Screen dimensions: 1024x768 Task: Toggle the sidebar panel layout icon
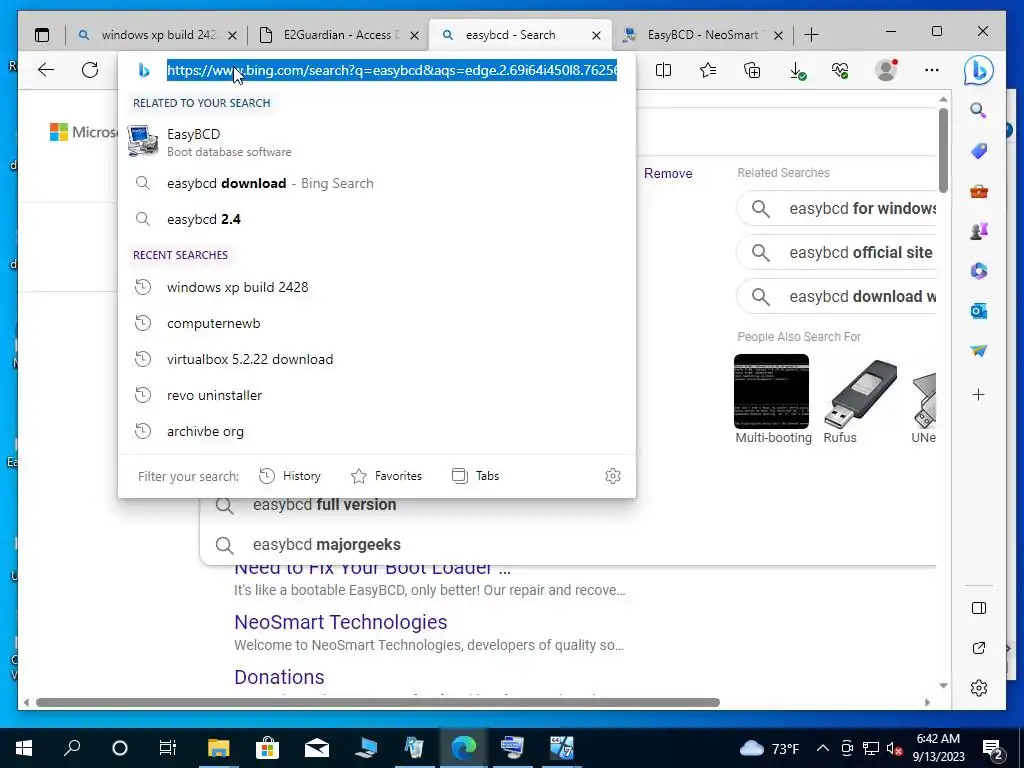pos(978,608)
